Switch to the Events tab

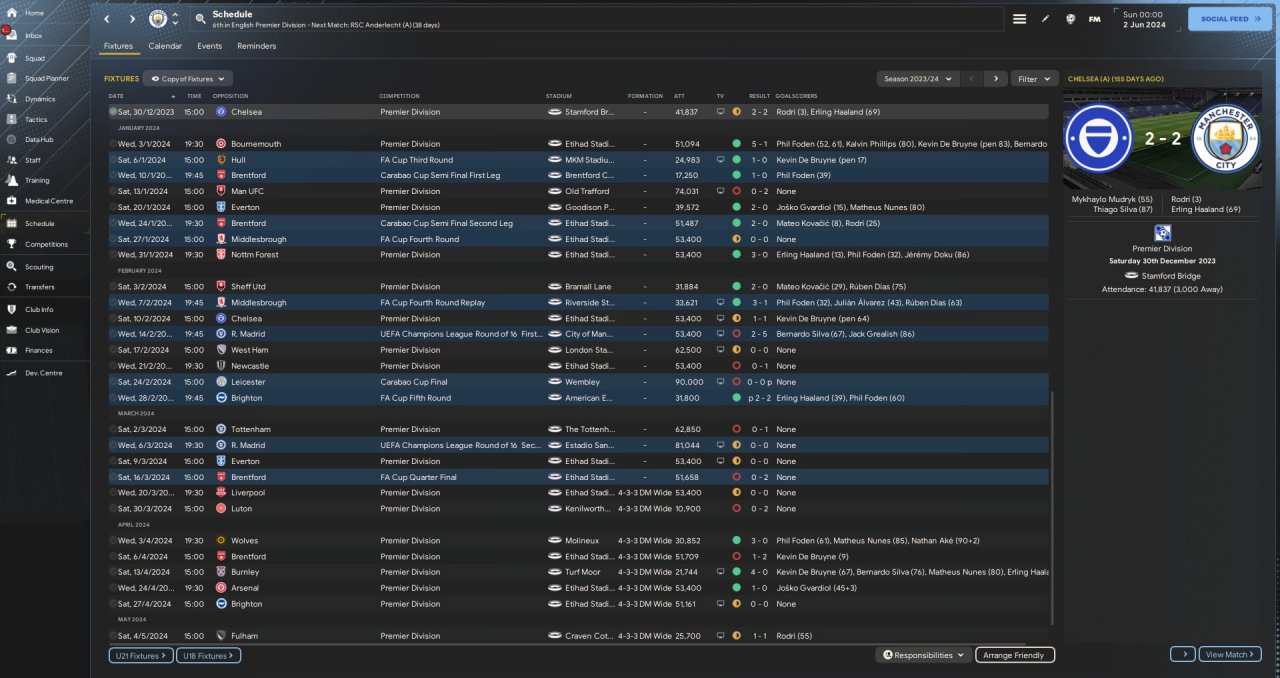point(210,46)
